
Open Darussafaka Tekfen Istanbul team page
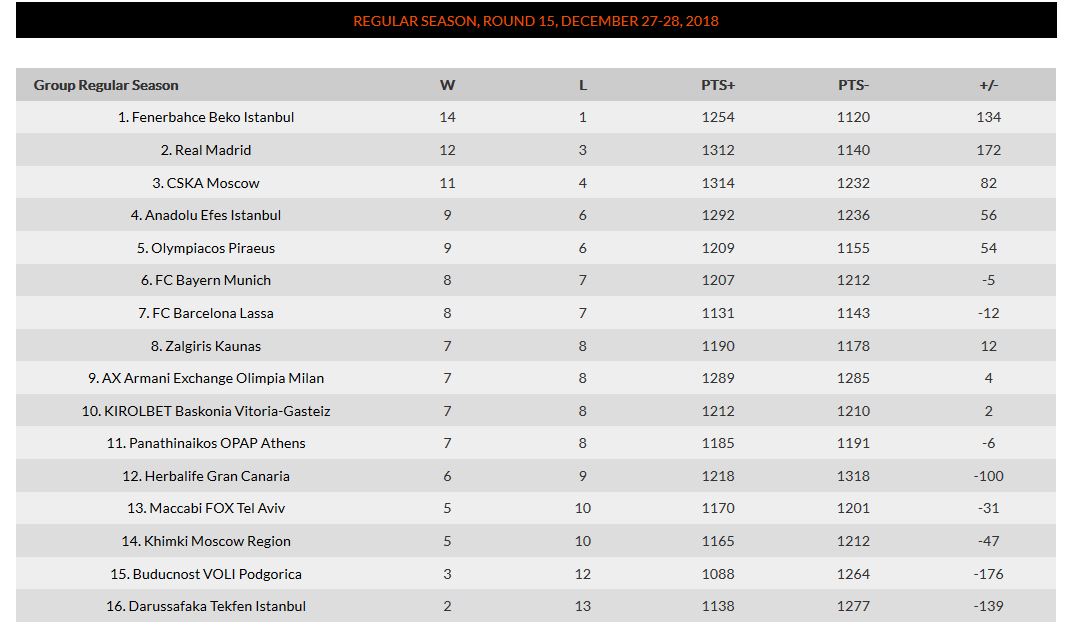(213, 606)
